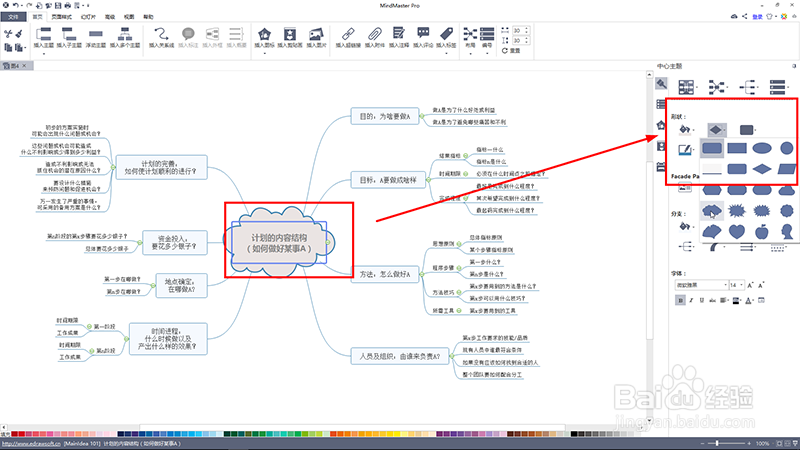Switch to the 高级 ribbon tab
800x450 pixels.
(x=110, y=17)
